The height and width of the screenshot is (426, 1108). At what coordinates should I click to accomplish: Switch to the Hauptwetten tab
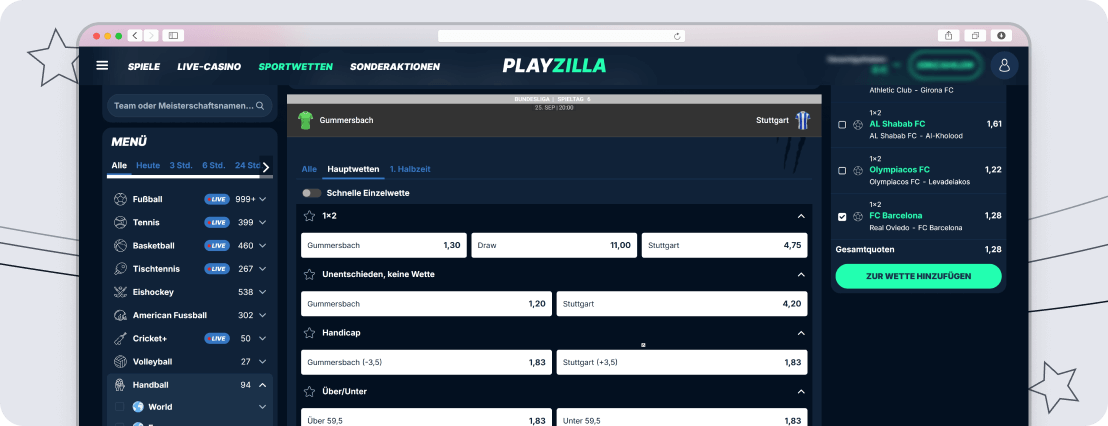click(x=353, y=169)
